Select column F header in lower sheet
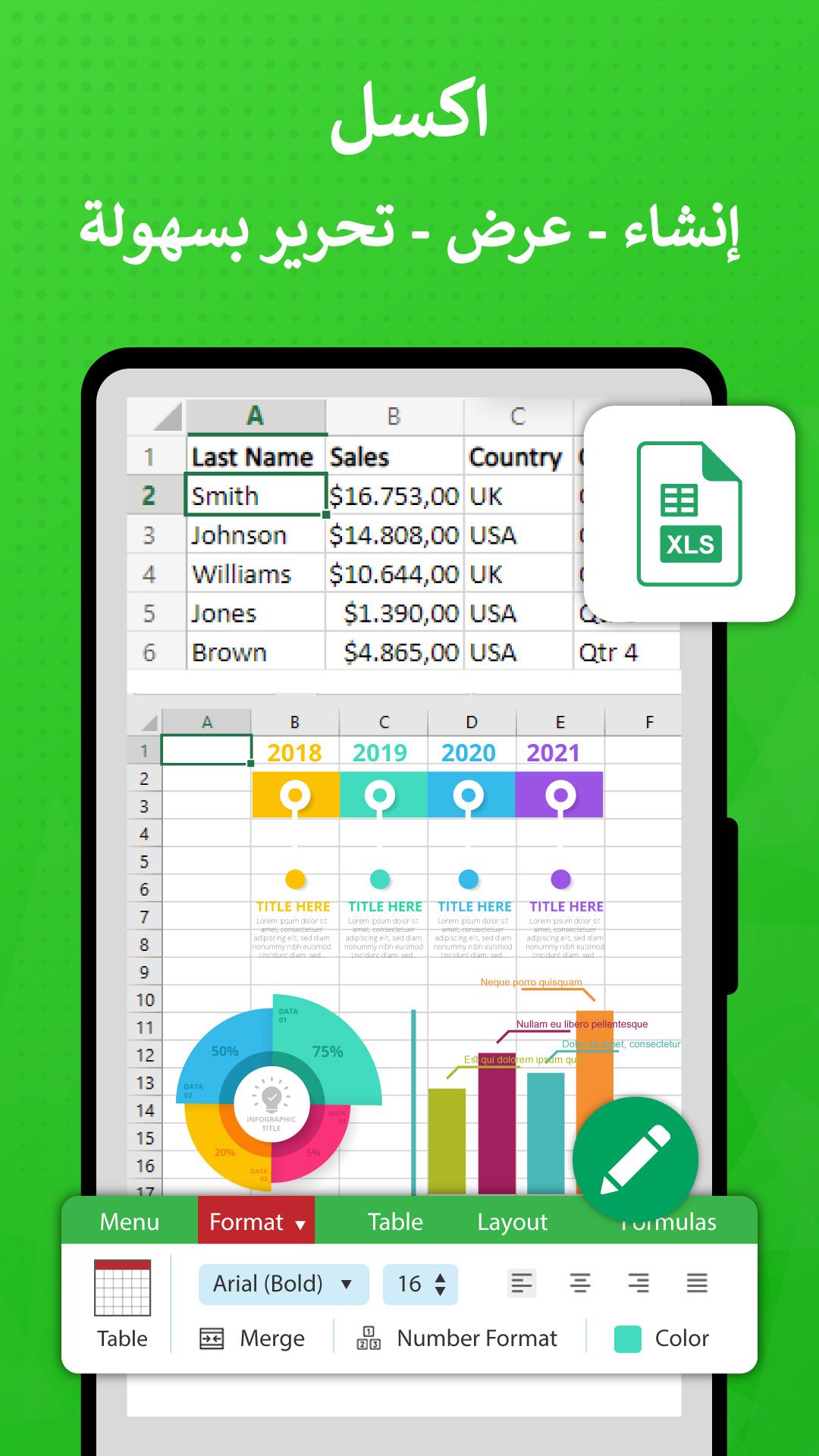Screen dimensions: 819x1456 coord(649,722)
